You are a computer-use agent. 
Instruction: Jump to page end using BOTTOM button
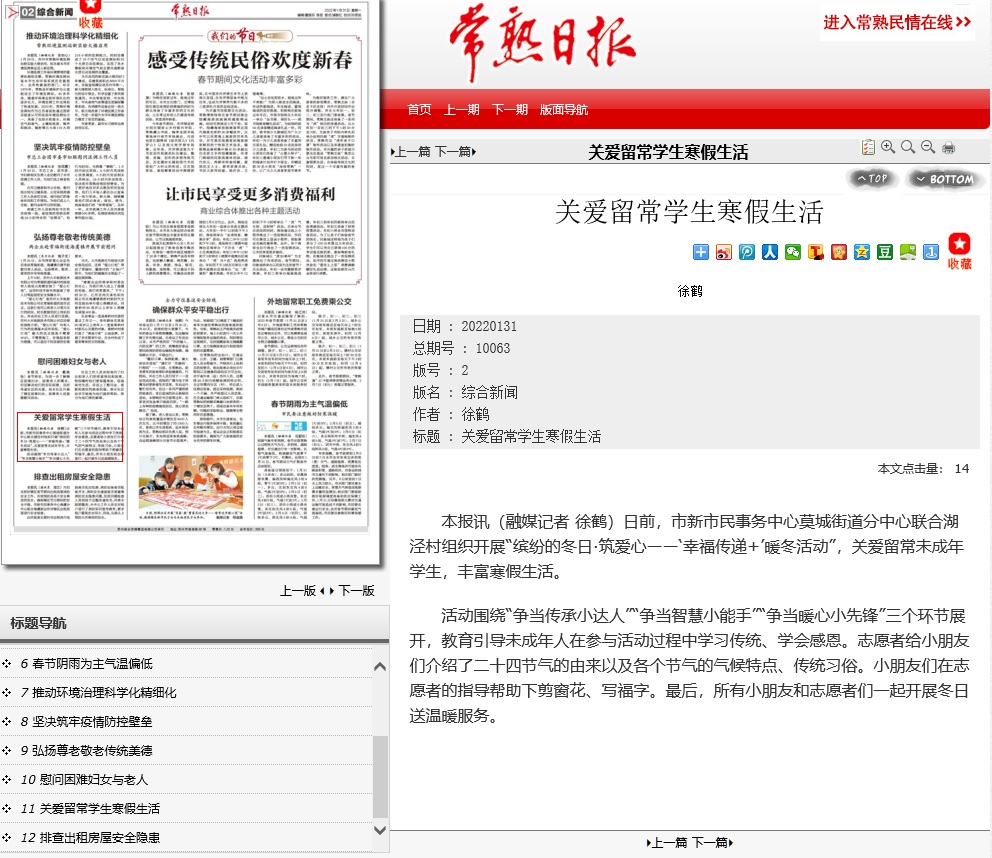(945, 179)
